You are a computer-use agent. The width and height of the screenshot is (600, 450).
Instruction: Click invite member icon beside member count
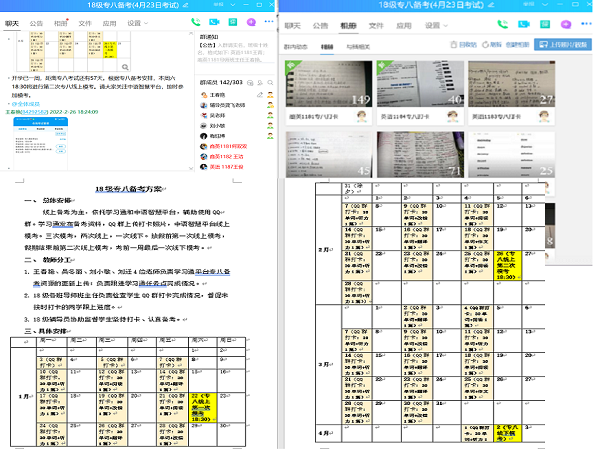(x=260, y=83)
